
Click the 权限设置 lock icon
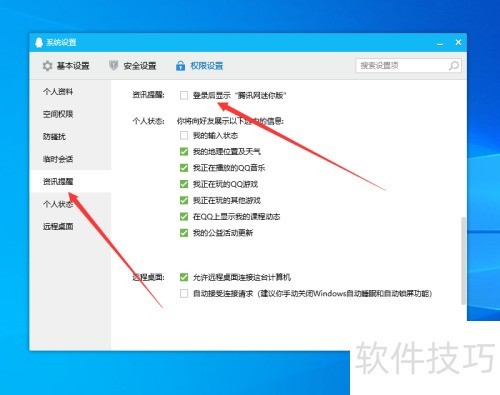pos(180,66)
